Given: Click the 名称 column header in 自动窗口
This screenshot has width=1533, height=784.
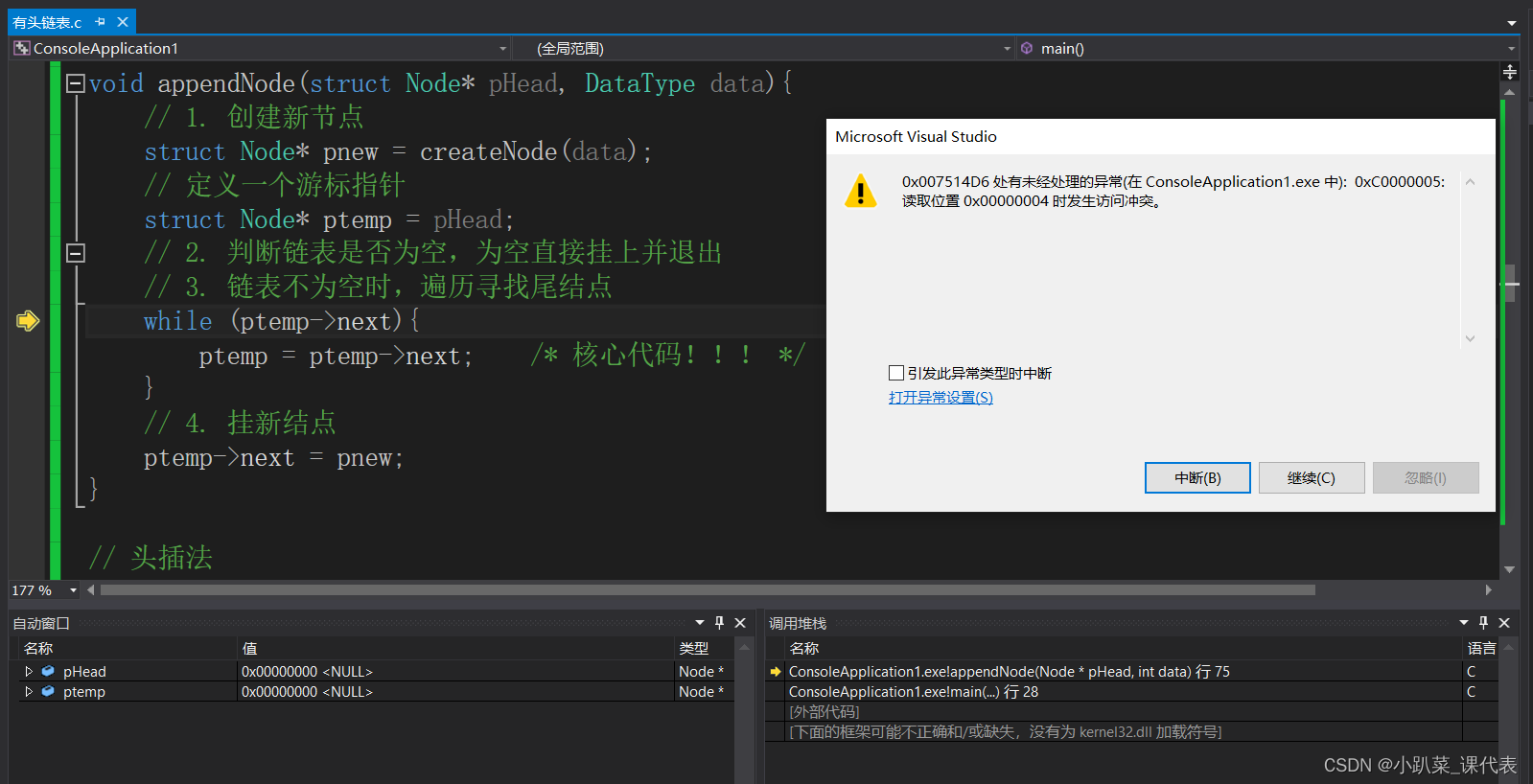Looking at the screenshot, I should pos(128,649).
